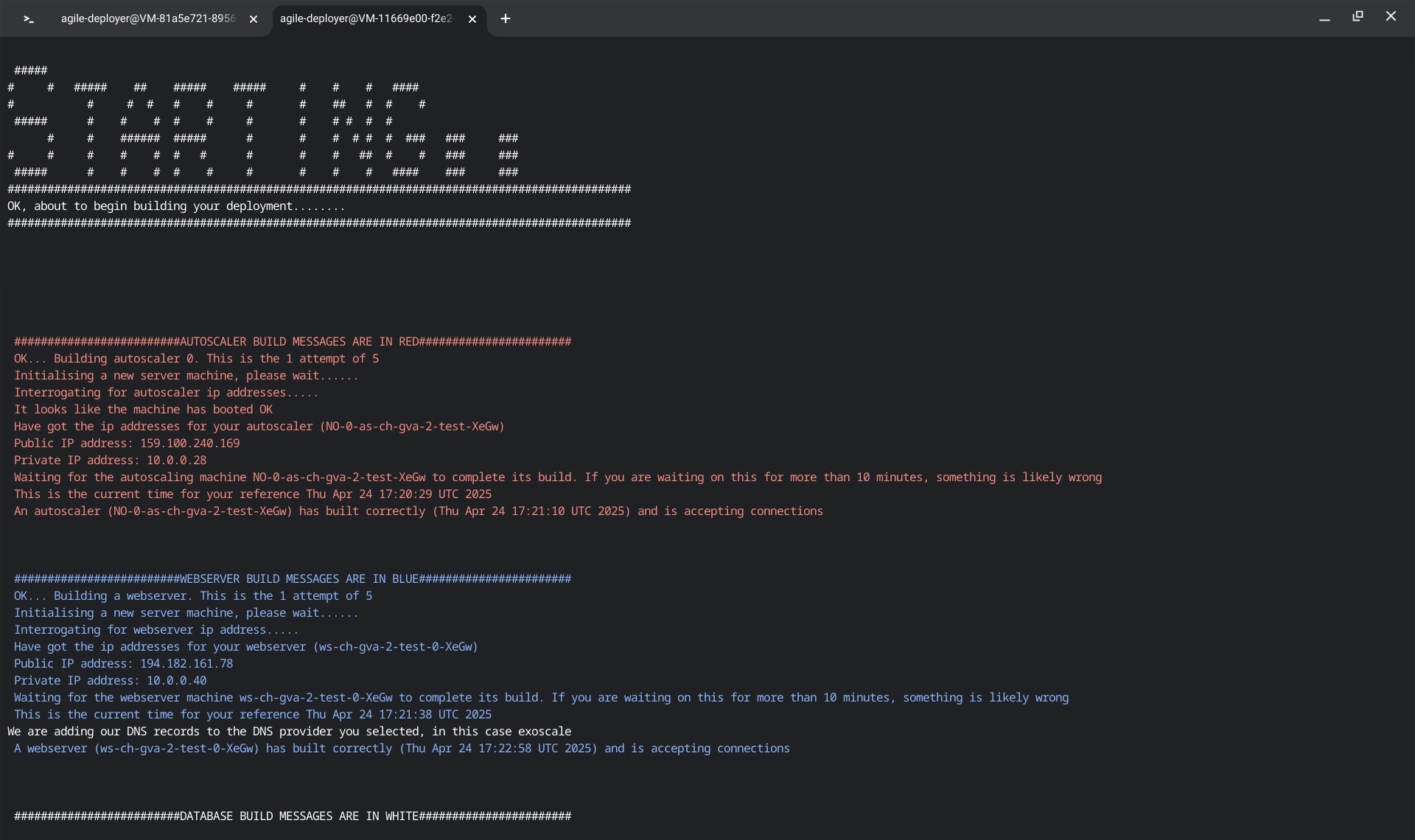Click the private IP address 10.0.0.40
The width and height of the screenshot is (1415, 840).
pos(176,681)
